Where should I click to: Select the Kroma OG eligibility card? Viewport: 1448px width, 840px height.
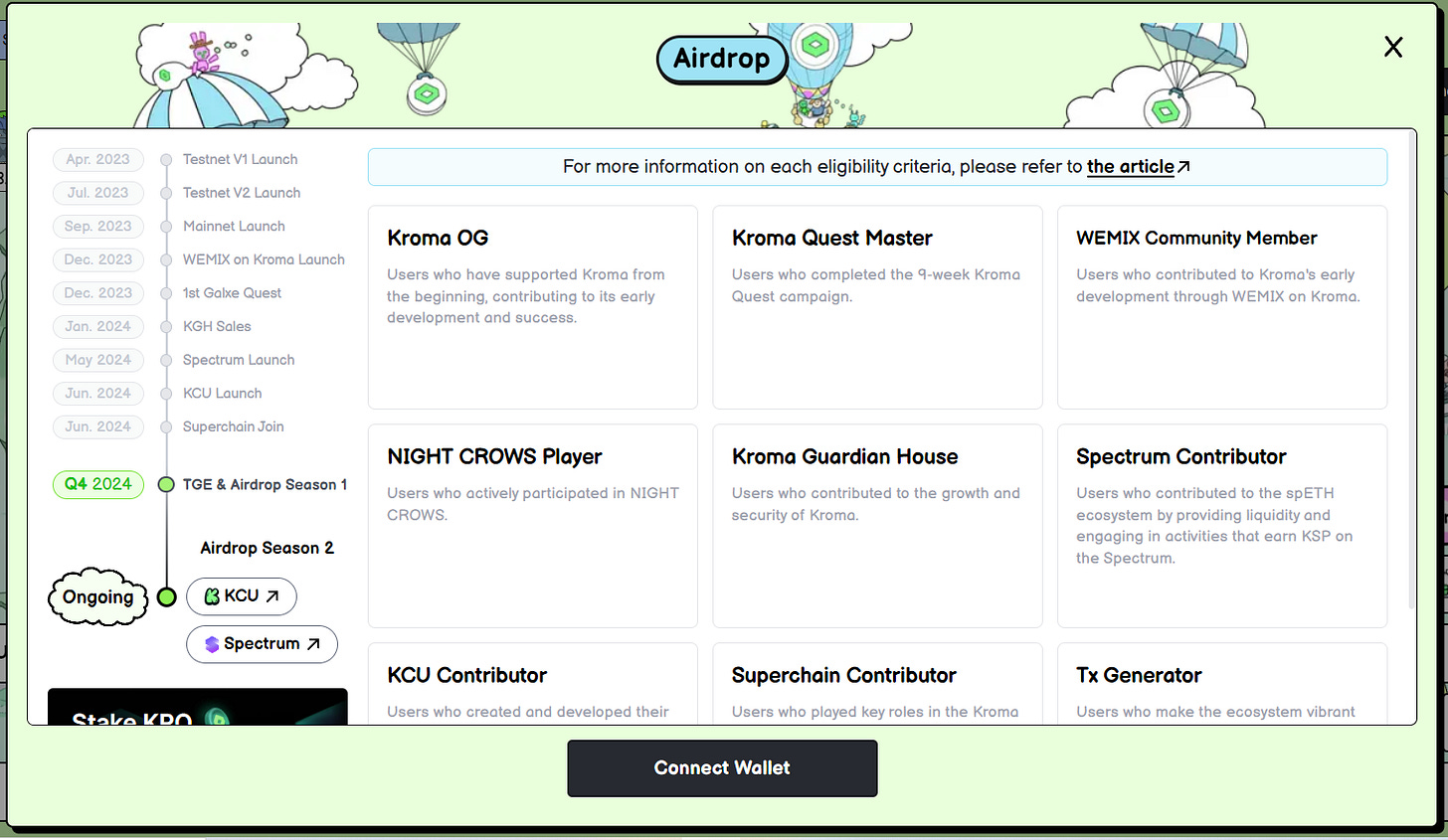[533, 307]
